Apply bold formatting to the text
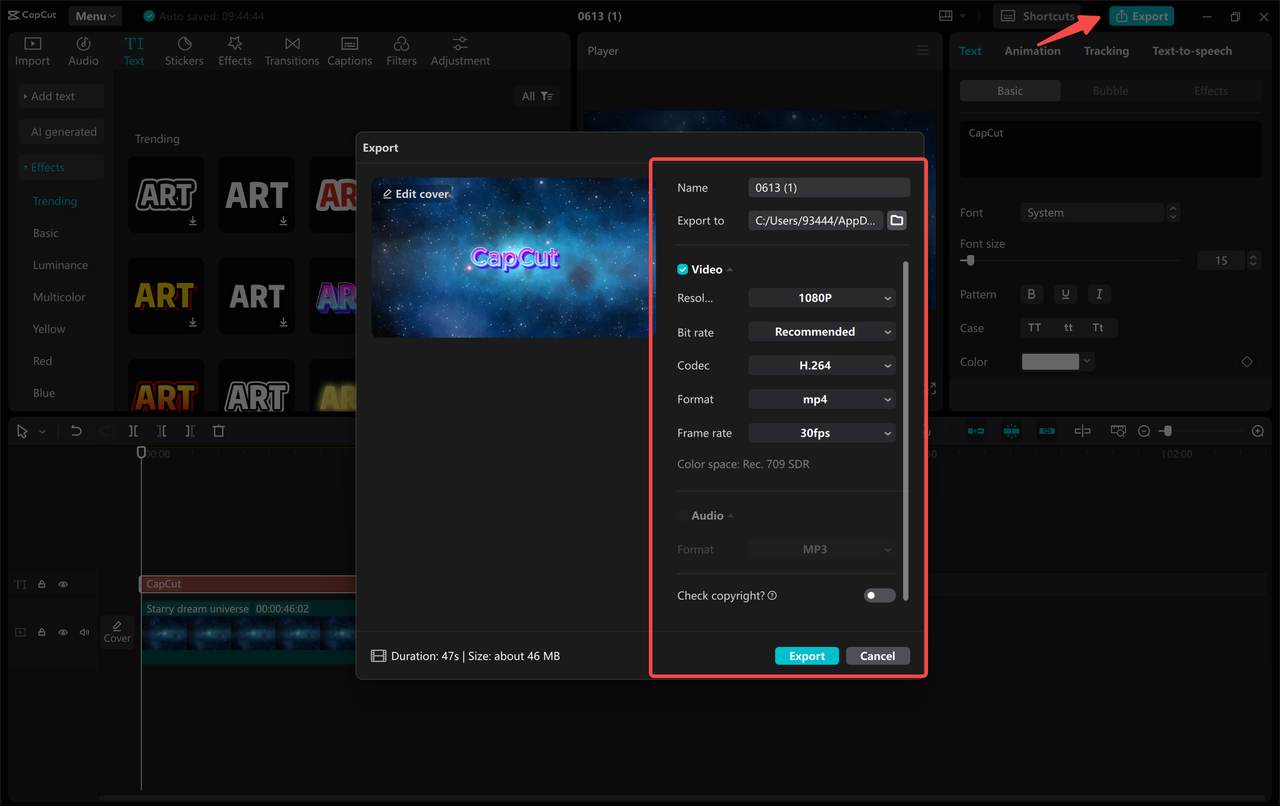This screenshot has height=806, width=1280. tap(1031, 293)
